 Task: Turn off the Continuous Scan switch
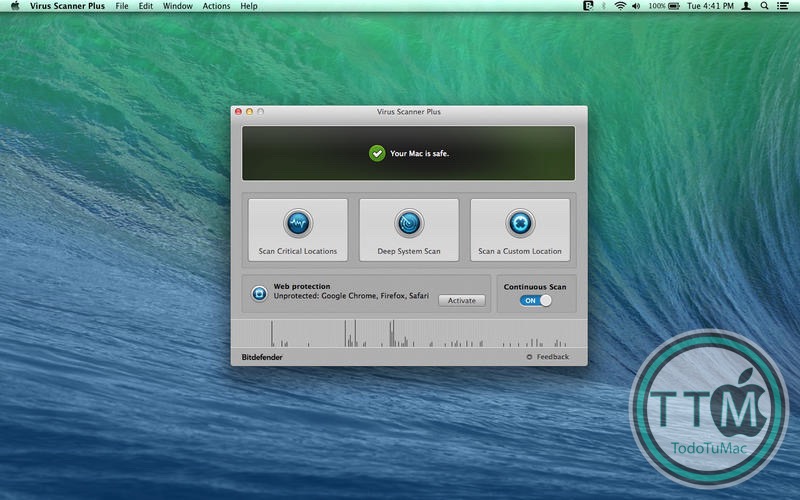[535, 301]
